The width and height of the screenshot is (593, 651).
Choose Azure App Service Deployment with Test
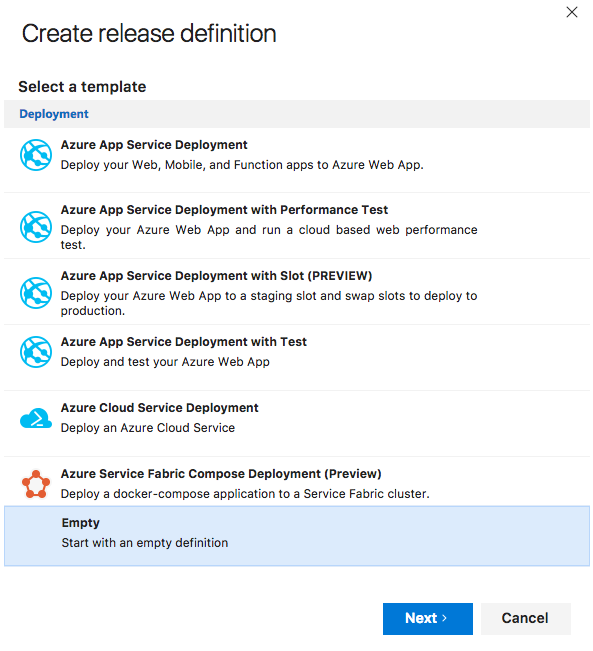click(x=184, y=342)
